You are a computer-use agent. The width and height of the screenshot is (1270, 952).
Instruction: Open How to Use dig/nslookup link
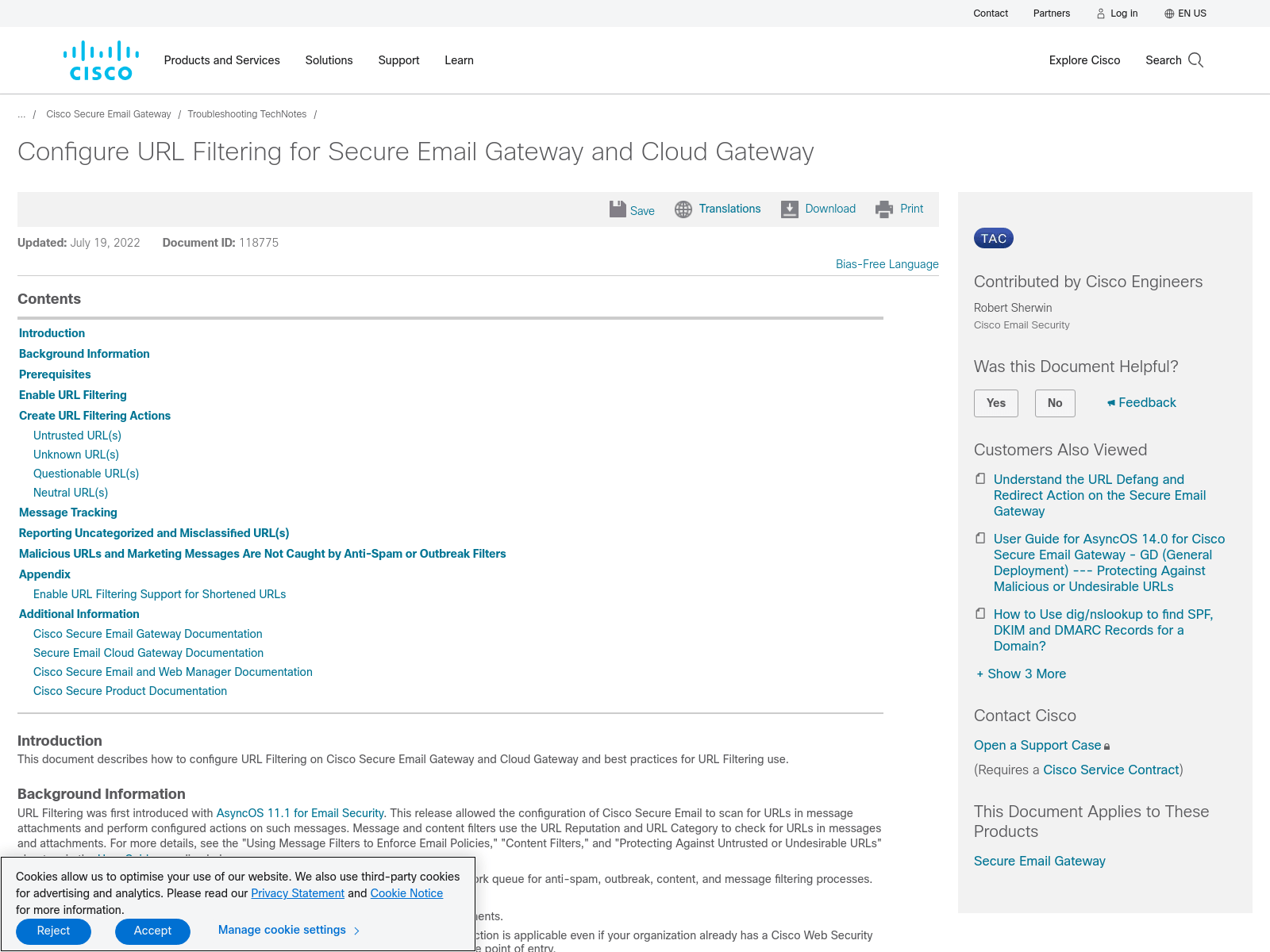tap(1103, 630)
